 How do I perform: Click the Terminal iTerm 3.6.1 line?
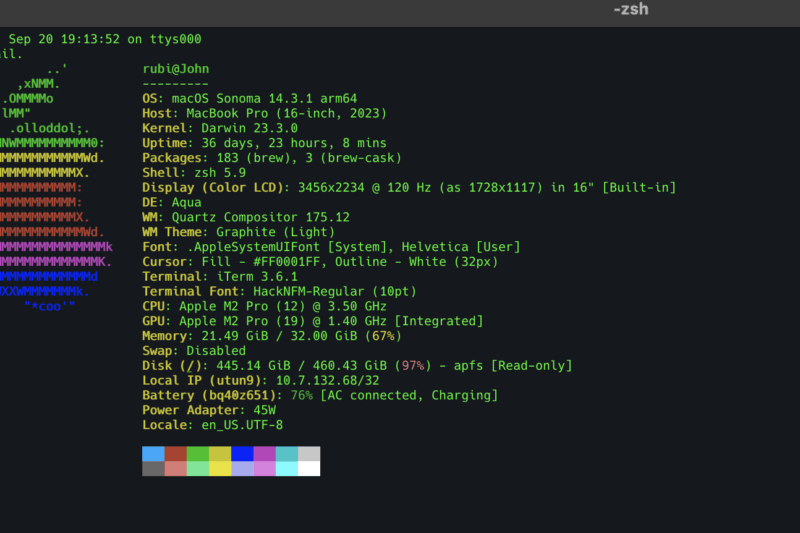(220, 276)
